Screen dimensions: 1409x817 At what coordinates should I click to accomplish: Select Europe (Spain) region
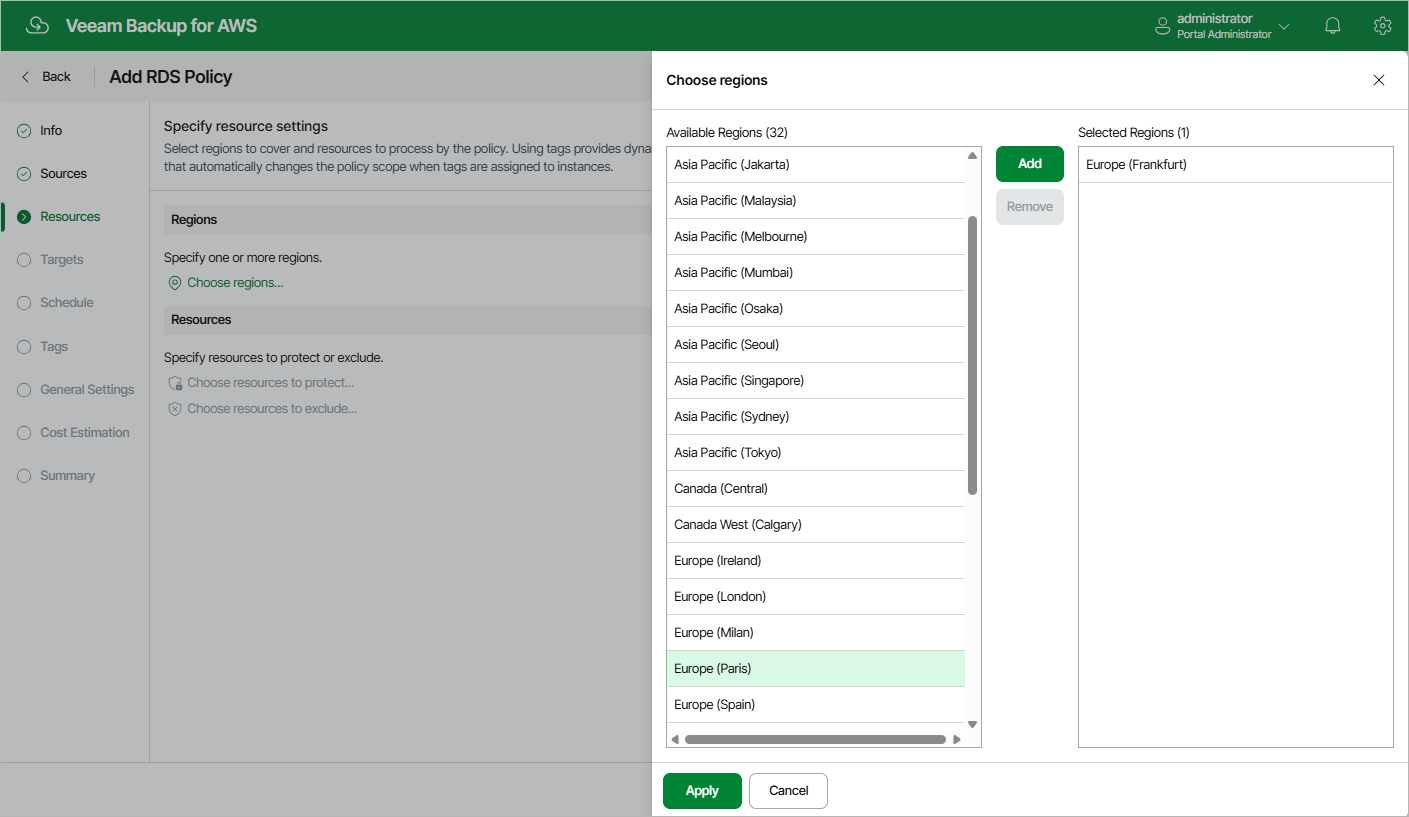click(816, 705)
